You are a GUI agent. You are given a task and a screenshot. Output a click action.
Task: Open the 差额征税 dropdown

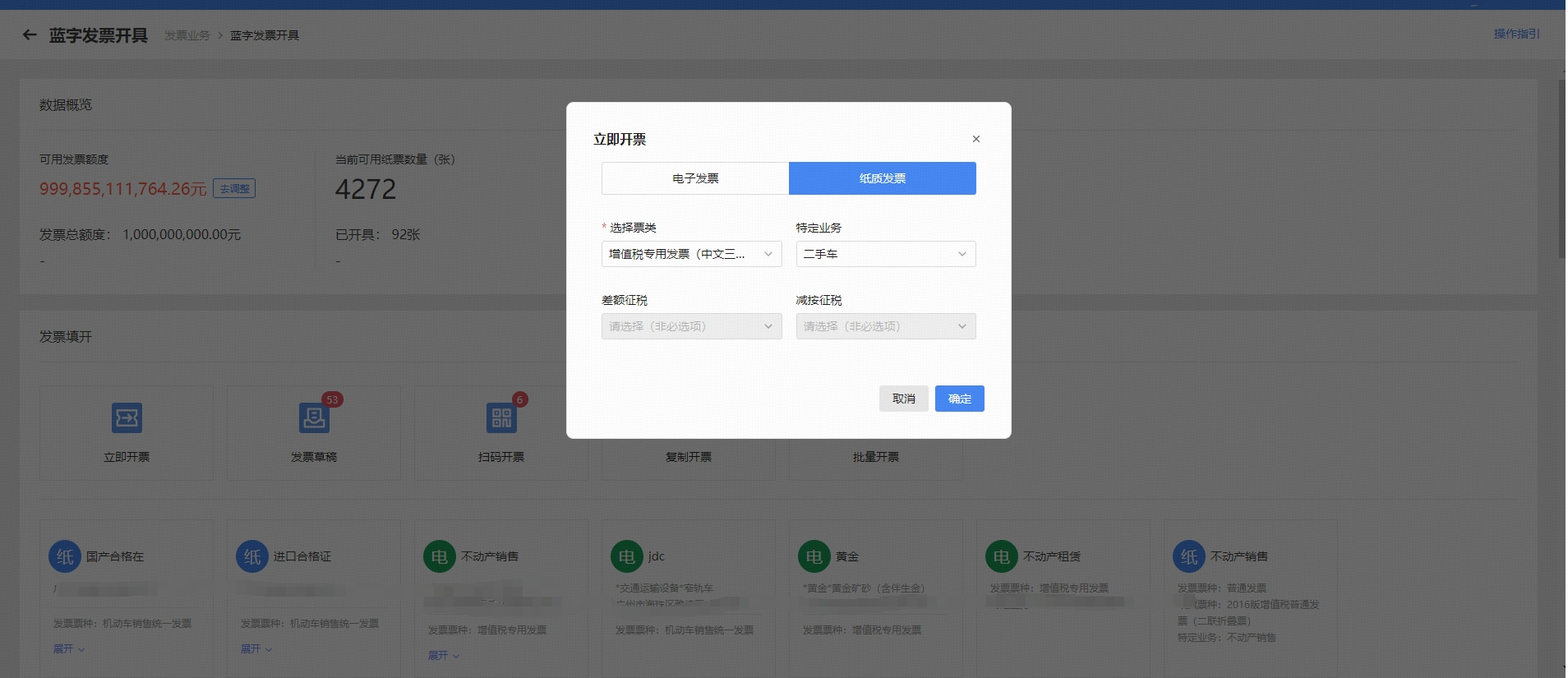pos(691,326)
